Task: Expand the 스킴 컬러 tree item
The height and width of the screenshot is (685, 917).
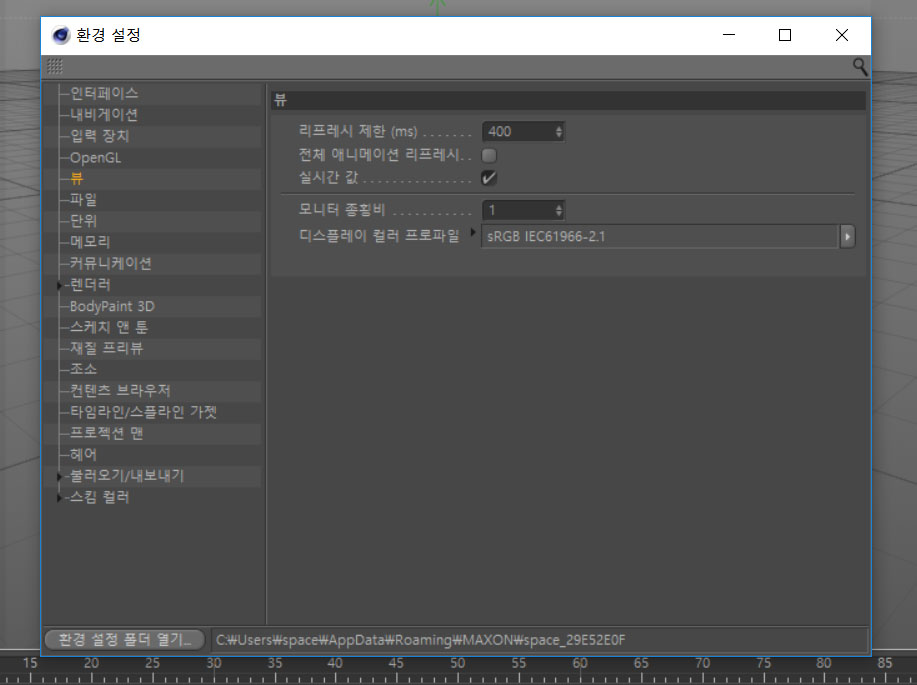Action: click(59, 498)
